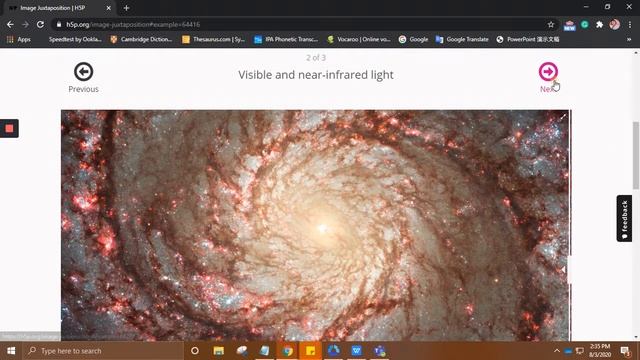
Task: Select the Image Juxtaposition | H5P tab
Action: pos(59,8)
